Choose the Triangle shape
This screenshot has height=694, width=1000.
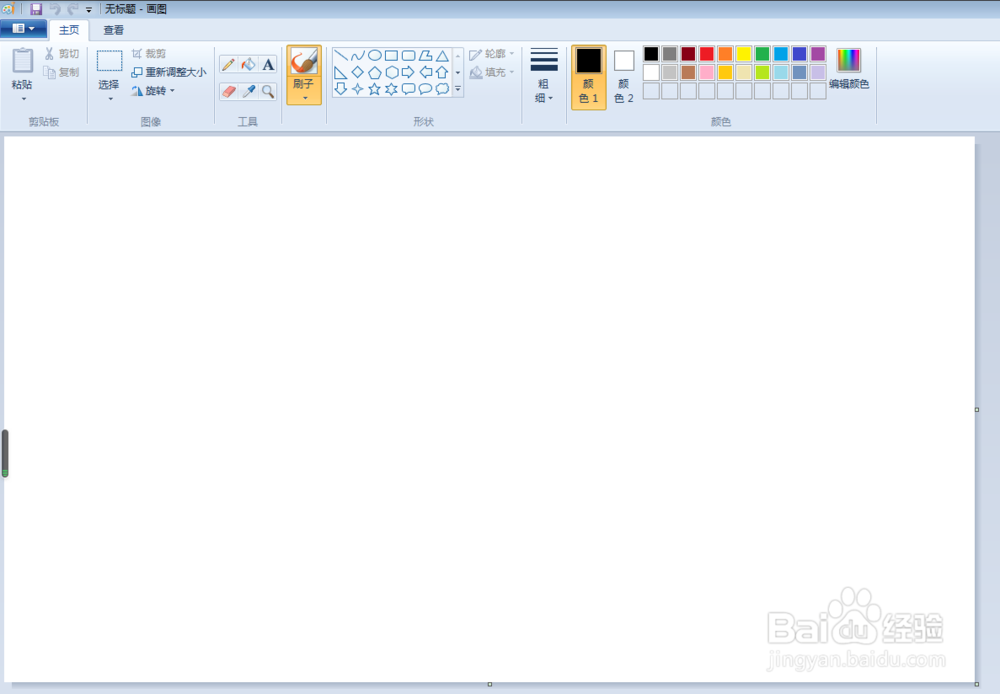(x=443, y=55)
